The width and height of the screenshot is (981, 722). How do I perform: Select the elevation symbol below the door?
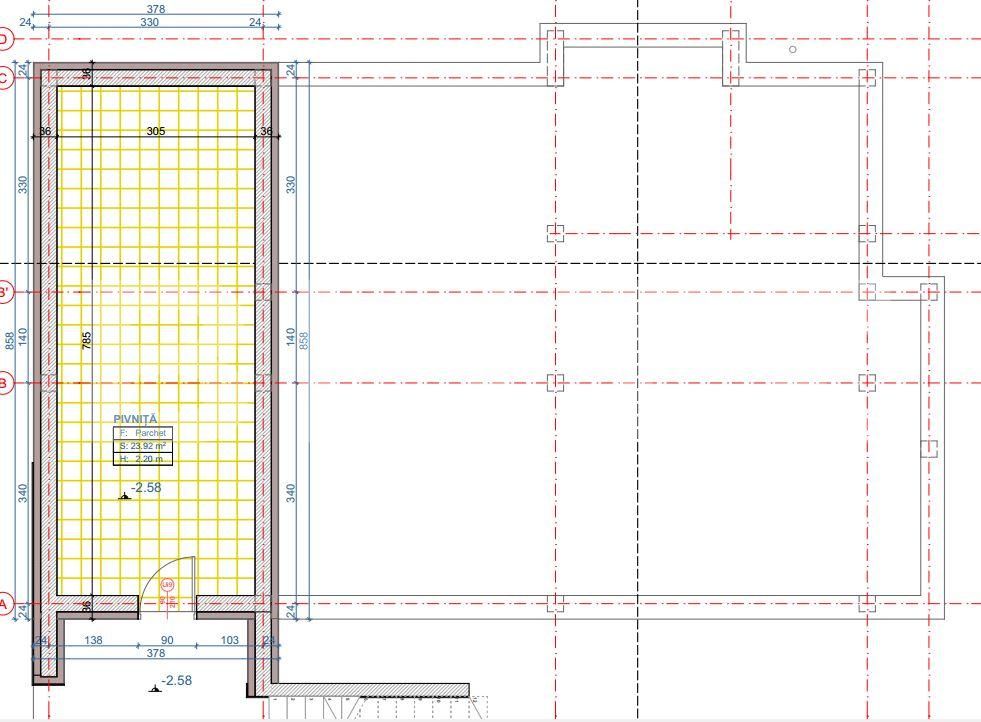[x=154, y=687]
